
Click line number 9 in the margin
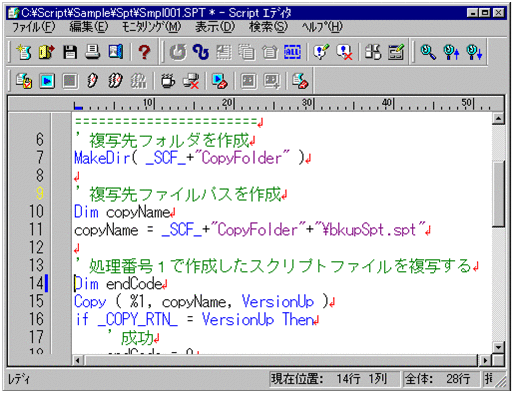[x=40, y=193]
